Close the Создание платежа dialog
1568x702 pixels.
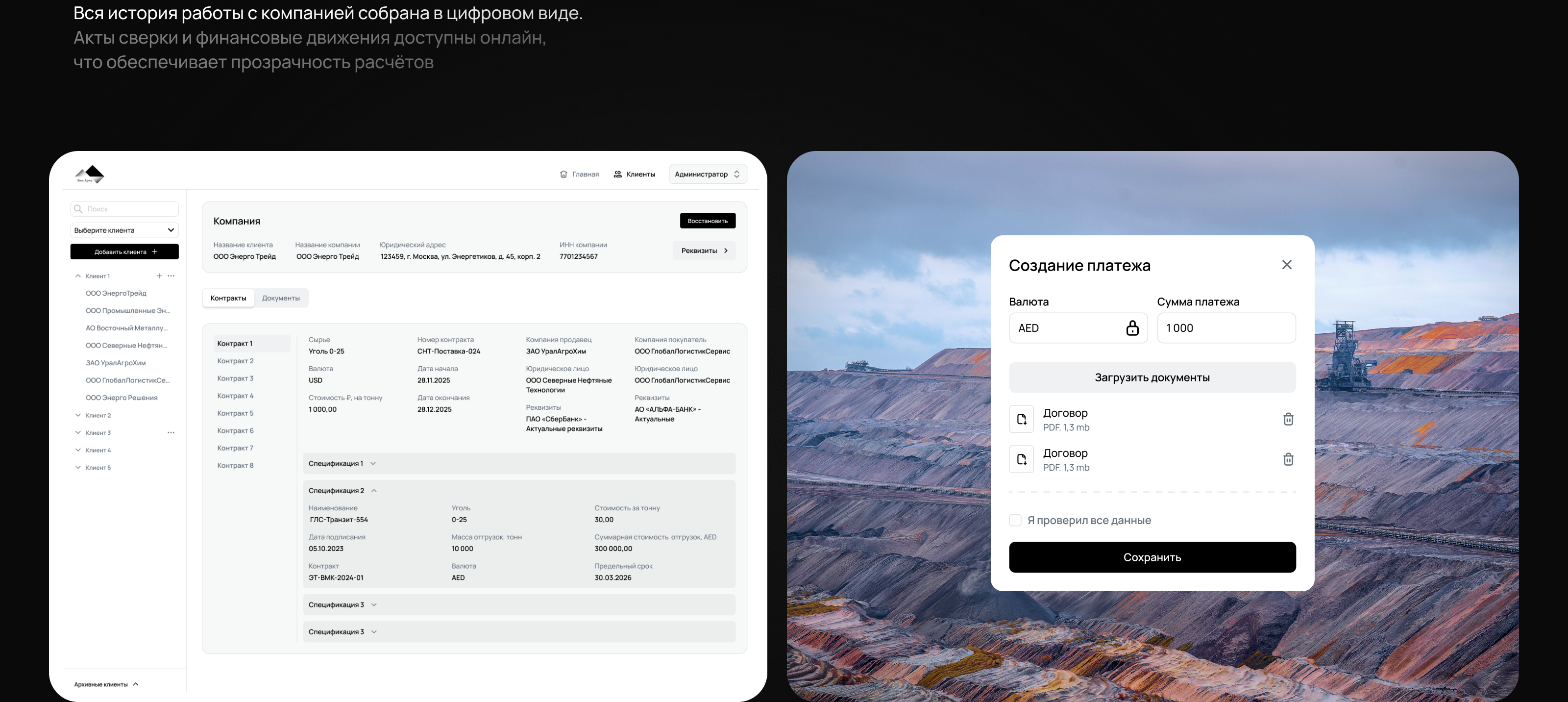pyautogui.click(x=1286, y=265)
